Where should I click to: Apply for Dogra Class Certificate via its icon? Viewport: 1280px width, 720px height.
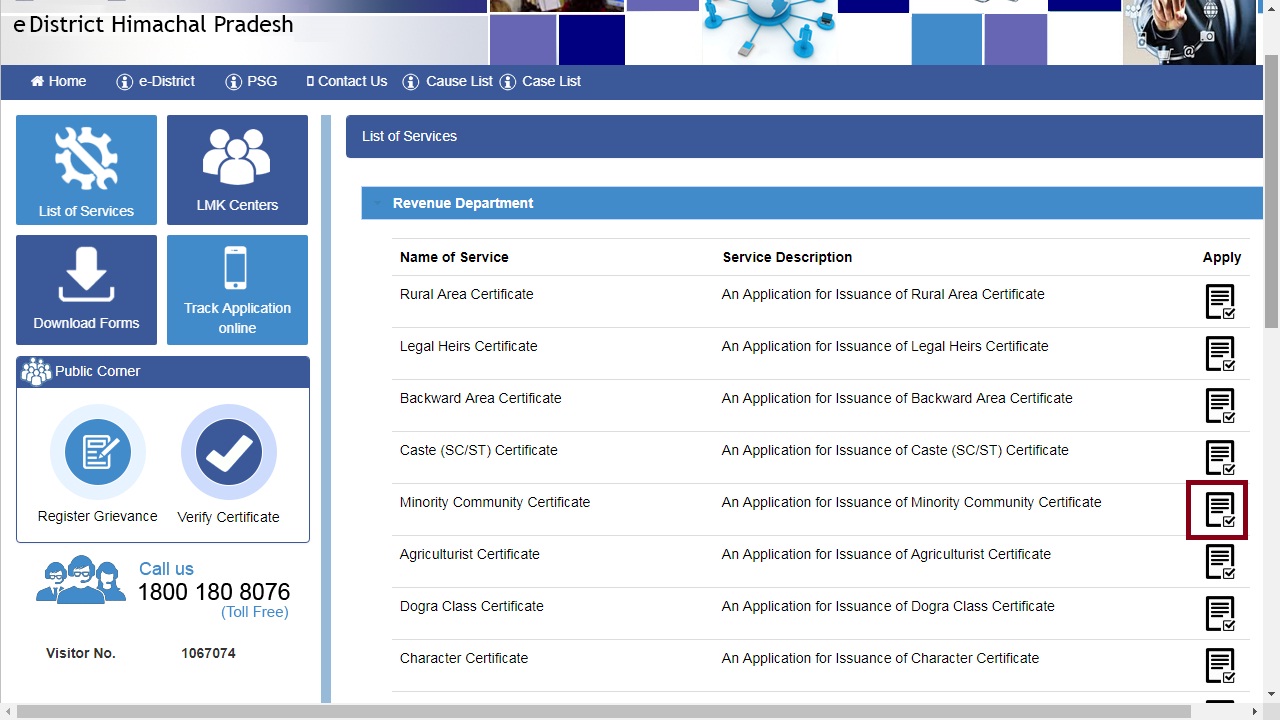(x=1219, y=613)
